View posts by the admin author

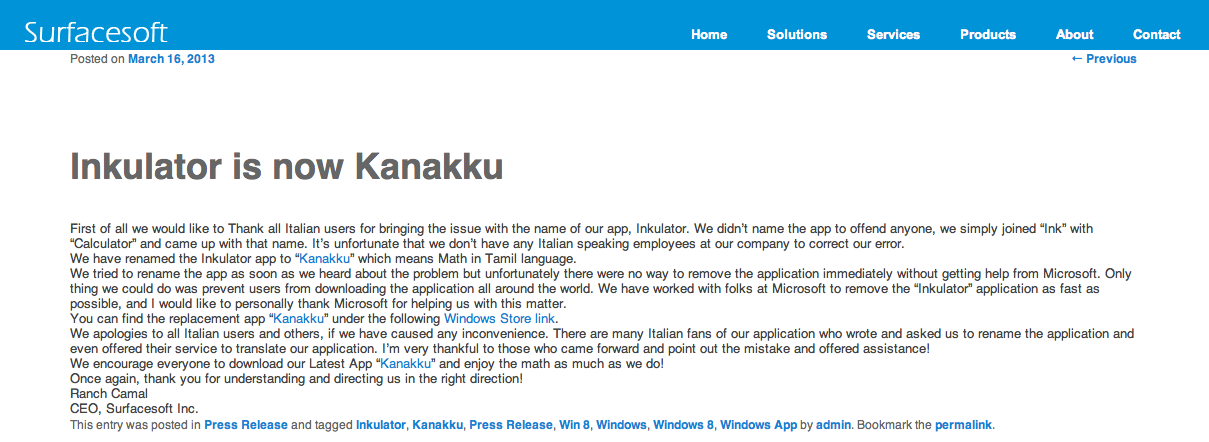(833, 425)
